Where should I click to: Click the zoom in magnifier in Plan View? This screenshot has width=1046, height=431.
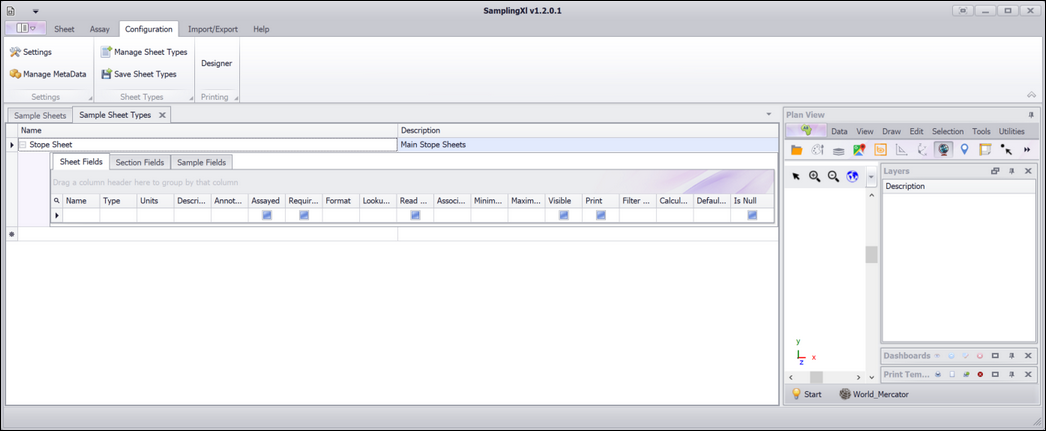coord(815,176)
